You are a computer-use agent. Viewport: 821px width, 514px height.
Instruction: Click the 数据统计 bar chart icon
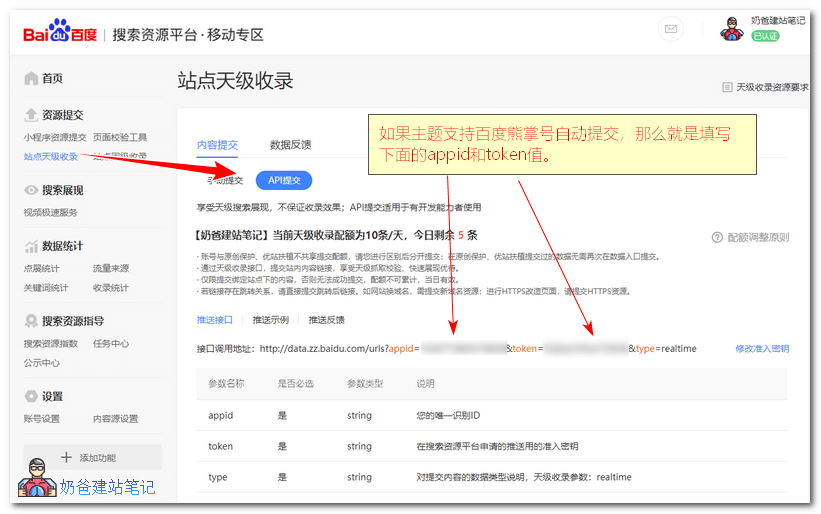31,246
